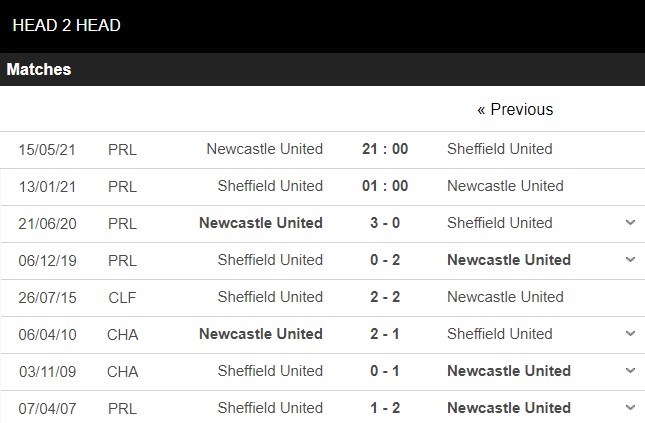The width and height of the screenshot is (645, 423).
Task: Click Sheffield United in the 13/01/21 row
Action: coord(270,186)
